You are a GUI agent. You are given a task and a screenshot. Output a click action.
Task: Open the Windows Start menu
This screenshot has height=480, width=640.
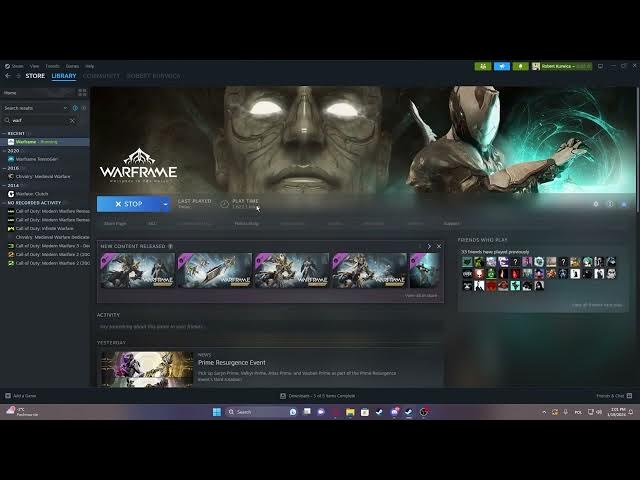[x=217, y=412]
